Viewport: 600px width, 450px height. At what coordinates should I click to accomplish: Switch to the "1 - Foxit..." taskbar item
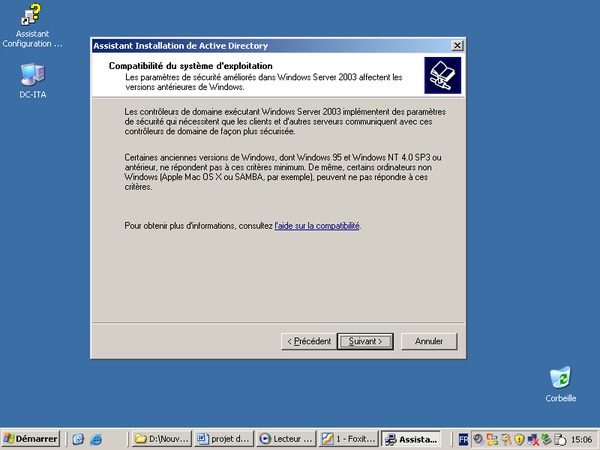click(x=350, y=439)
